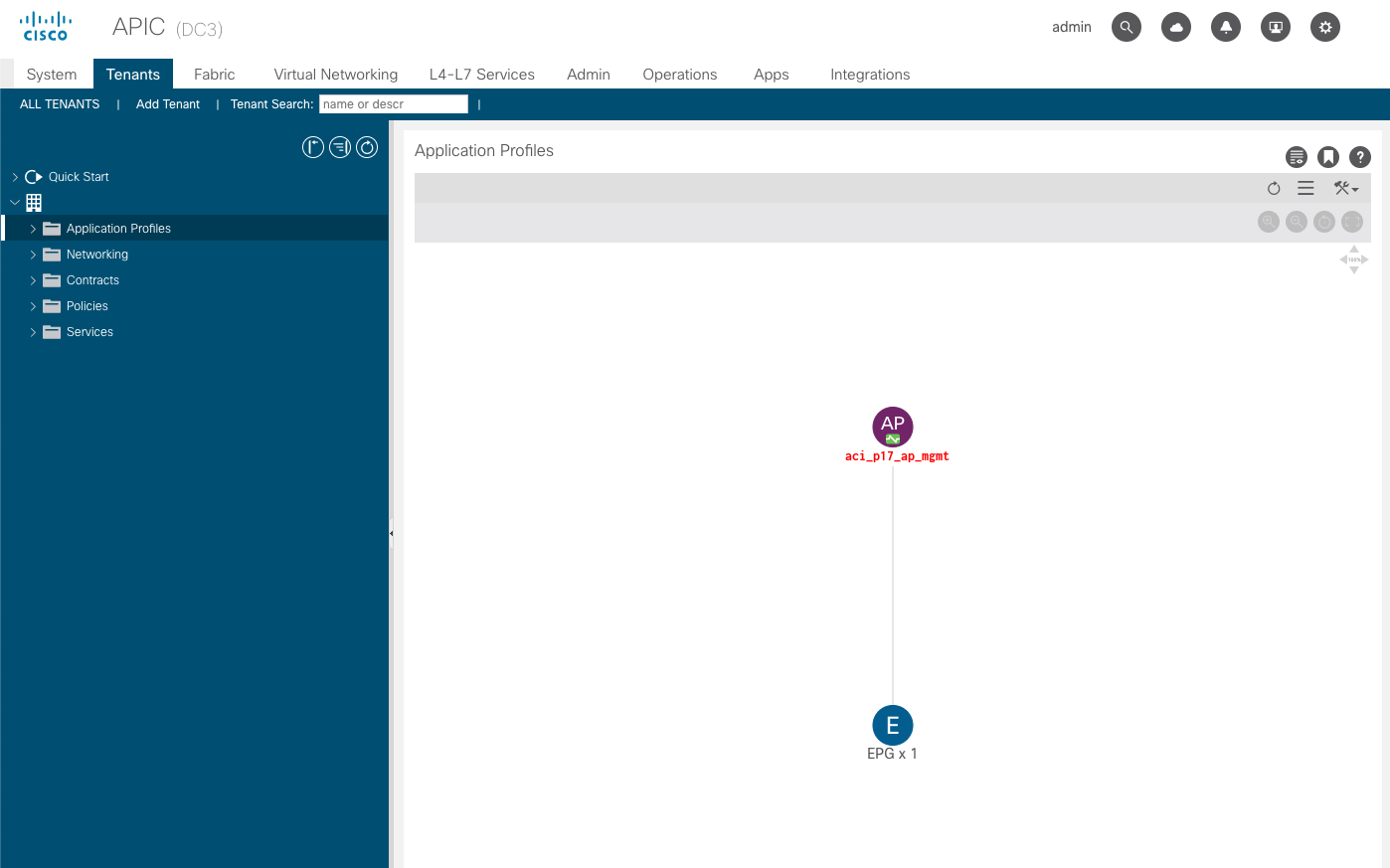Expand the Contracts folder chevron
Screen dimensions: 1390x868
(x=33, y=280)
